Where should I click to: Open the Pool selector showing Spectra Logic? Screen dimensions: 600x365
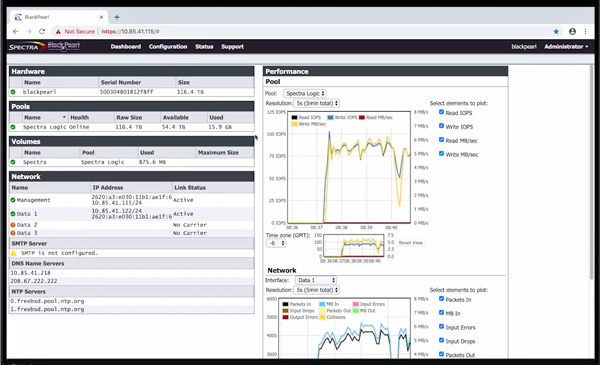pyautogui.click(x=305, y=93)
